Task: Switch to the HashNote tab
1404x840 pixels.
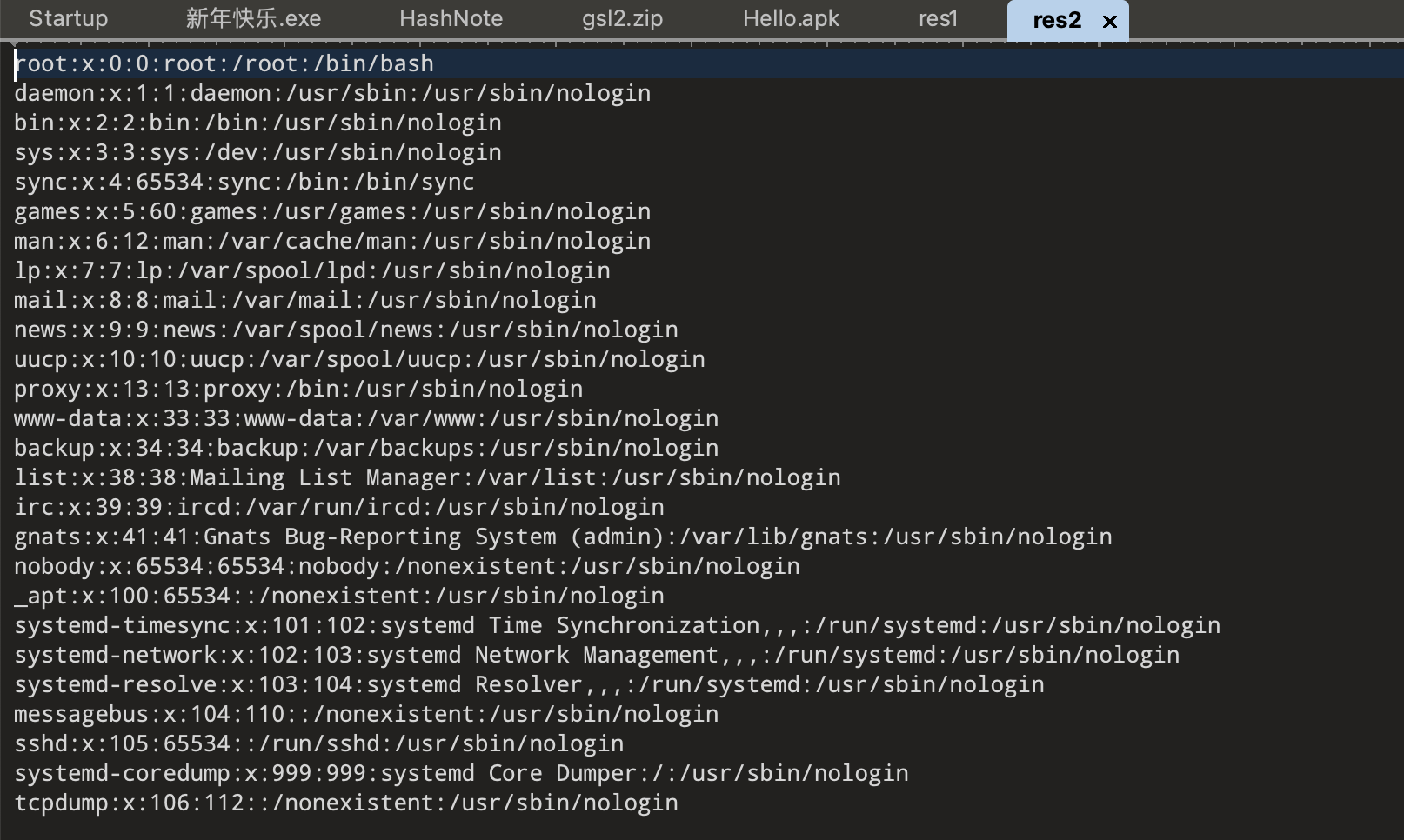Action: point(451,19)
